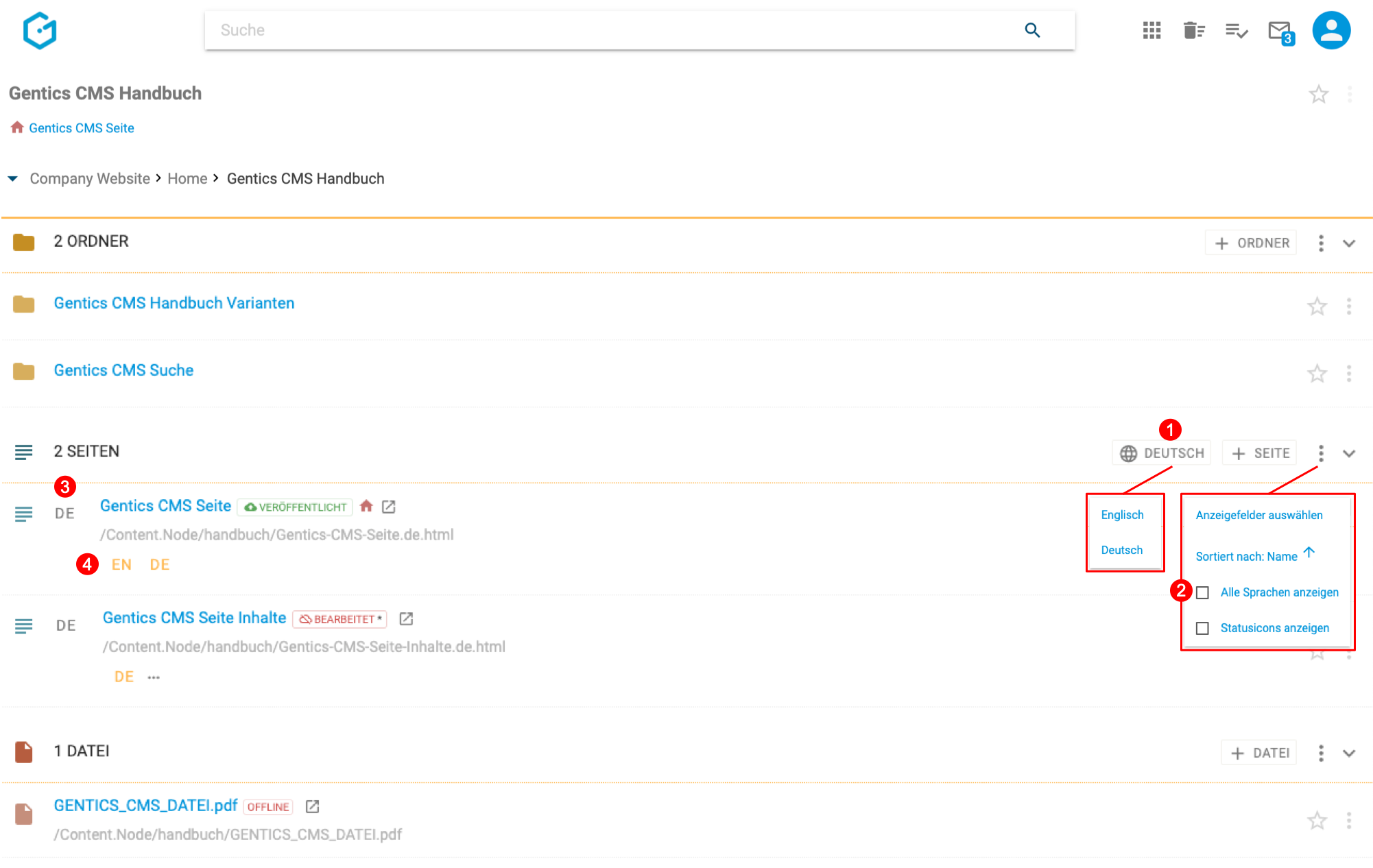Viewport: 1373px width, 868px height.
Task: Click the start page home icon of Gentics CMS Seite
Action: click(x=366, y=506)
